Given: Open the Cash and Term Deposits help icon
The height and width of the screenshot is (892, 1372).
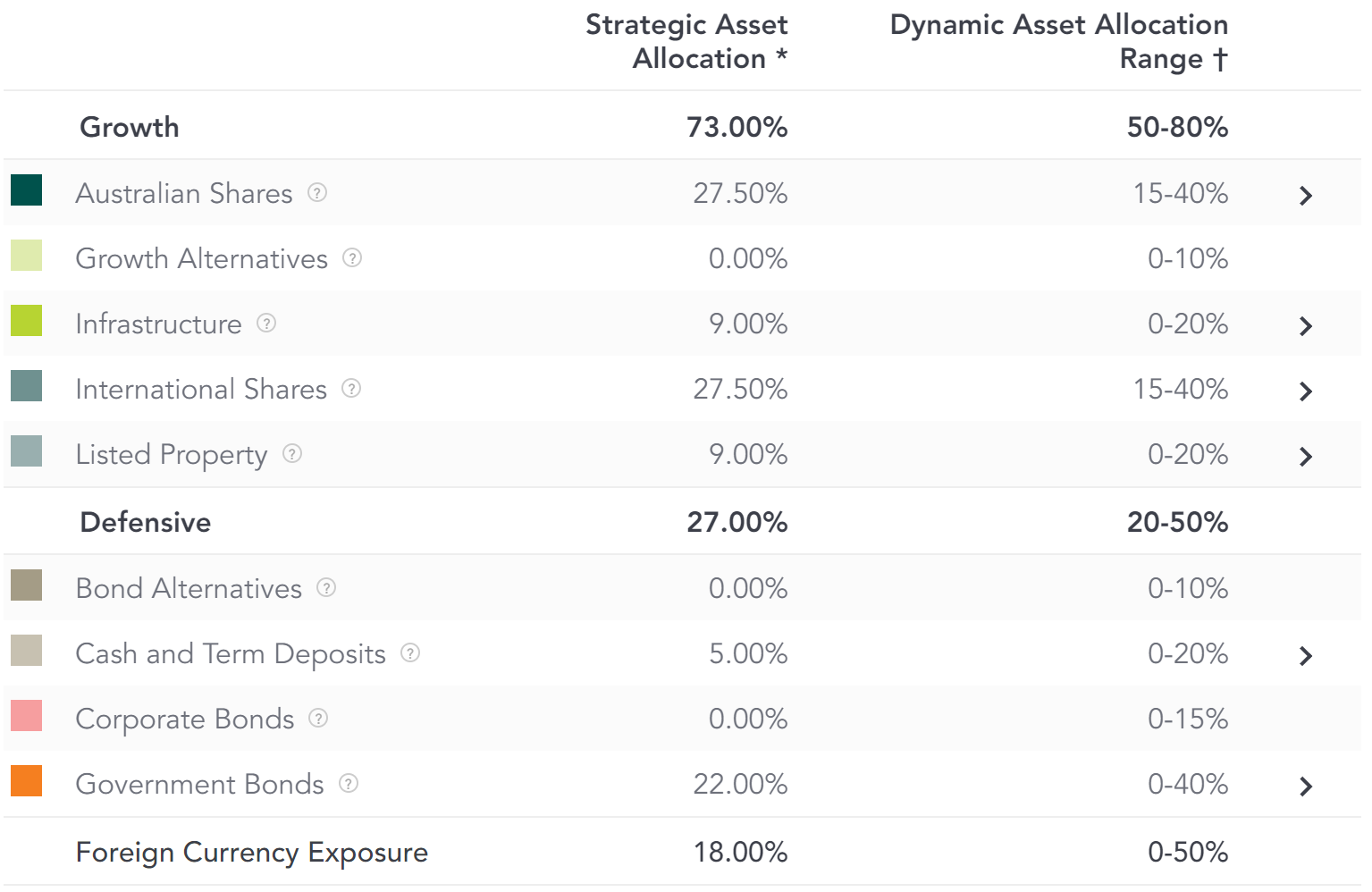Looking at the screenshot, I should tap(410, 652).
